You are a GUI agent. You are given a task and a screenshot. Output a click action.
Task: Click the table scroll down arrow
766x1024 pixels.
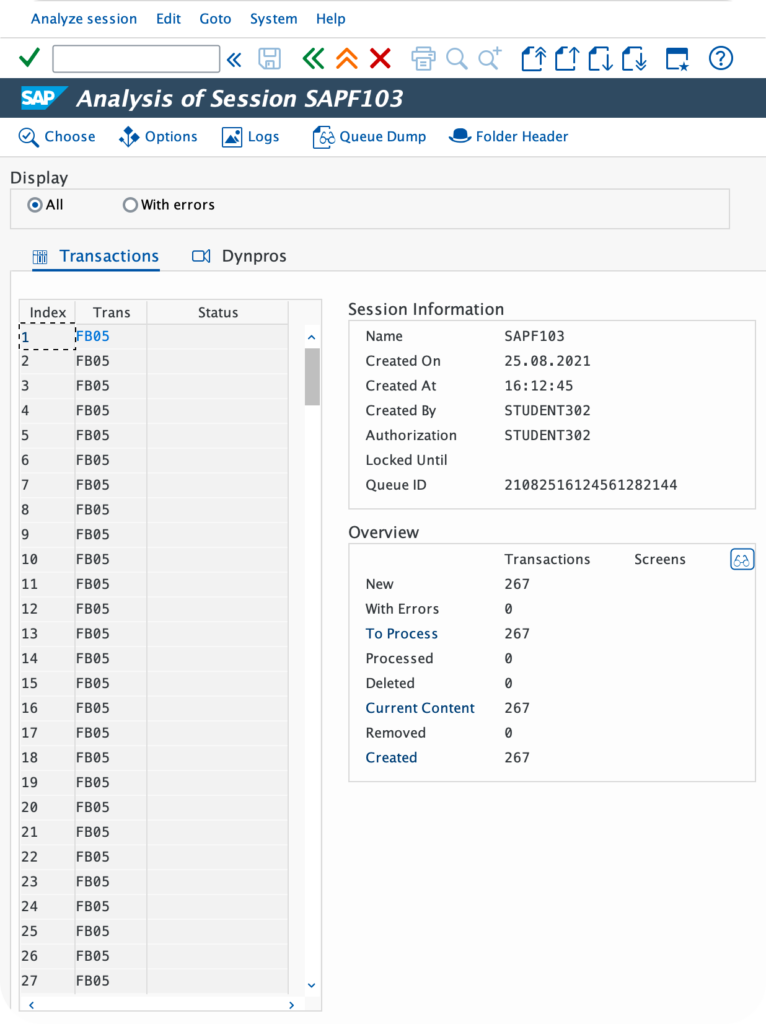311,985
